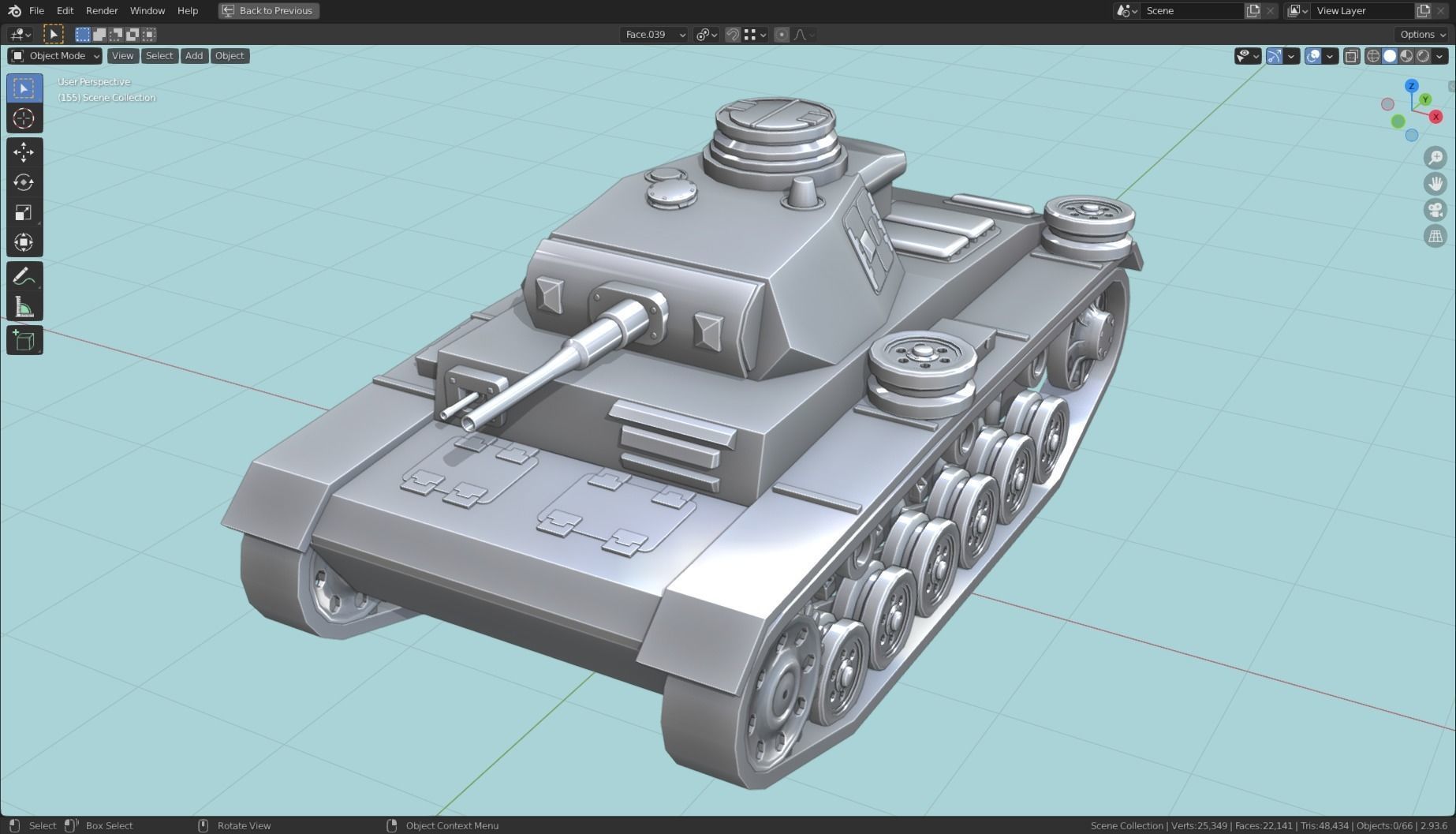
Task: Toggle snapping magnet
Action: pyautogui.click(x=733, y=34)
